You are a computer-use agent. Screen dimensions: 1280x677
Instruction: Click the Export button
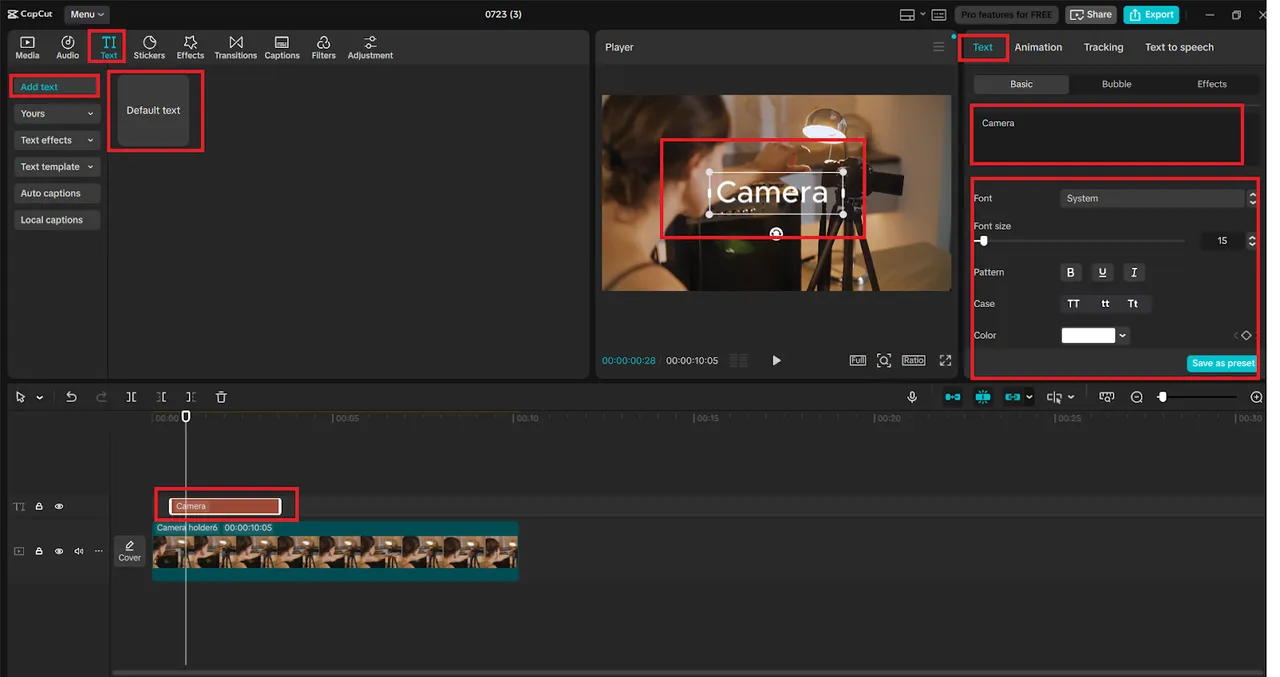(x=1151, y=14)
